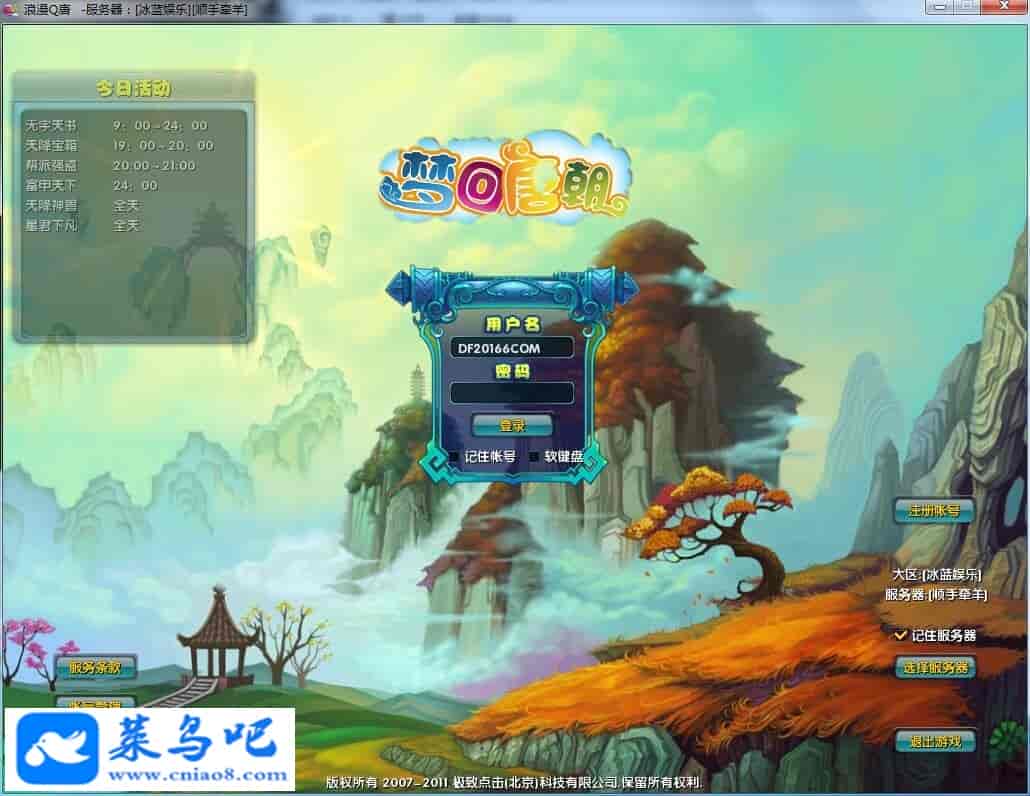The image size is (1030, 796).
Task: Select the 天降神兽 activity row
Action: 82,206
